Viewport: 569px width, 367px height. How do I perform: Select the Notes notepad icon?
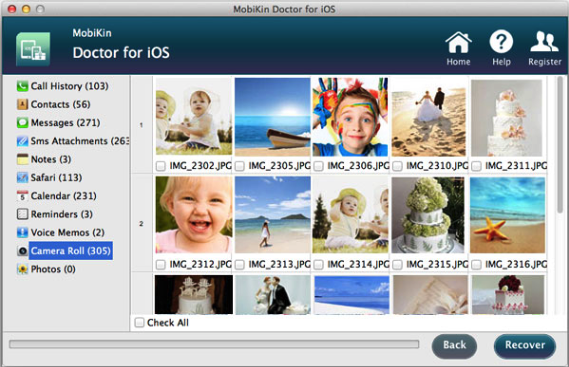(22, 159)
